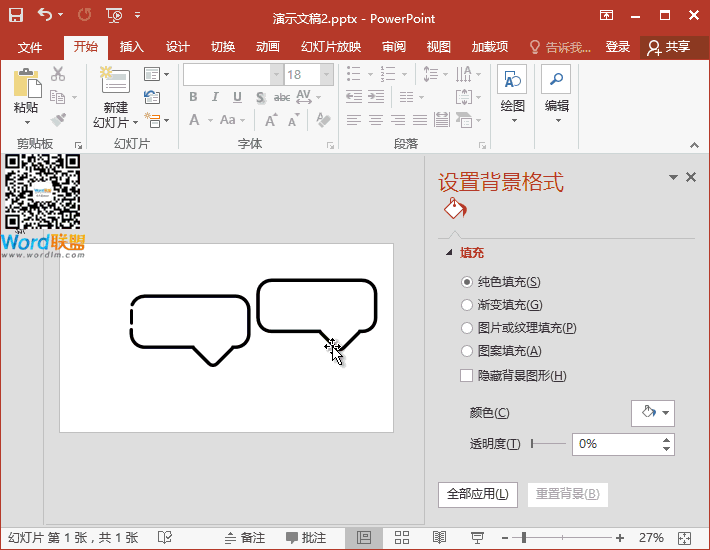This screenshot has height=550, width=710.
Task: Select Pattern fill 图案填充 option
Action: 466,351
